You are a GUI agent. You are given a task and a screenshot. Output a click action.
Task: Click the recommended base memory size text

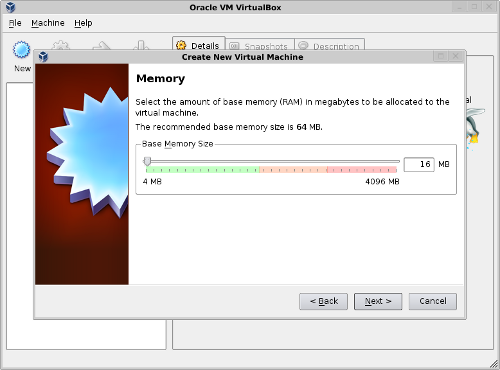click(x=229, y=127)
